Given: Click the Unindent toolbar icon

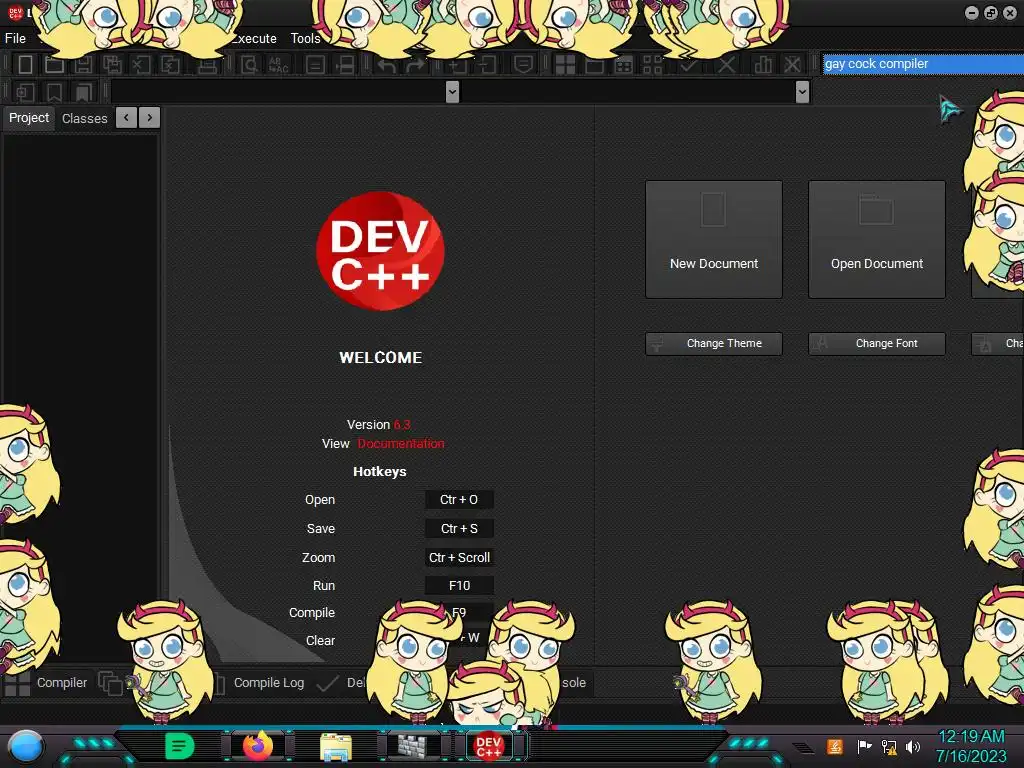Looking at the screenshot, I should (x=487, y=65).
